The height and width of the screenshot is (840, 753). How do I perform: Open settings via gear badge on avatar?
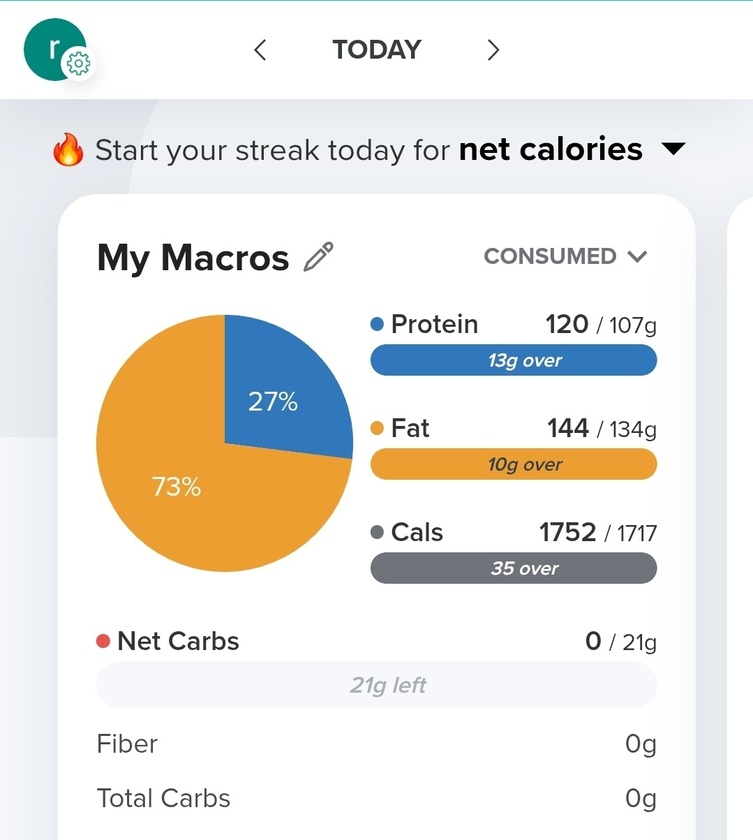(x=79, y=64)
